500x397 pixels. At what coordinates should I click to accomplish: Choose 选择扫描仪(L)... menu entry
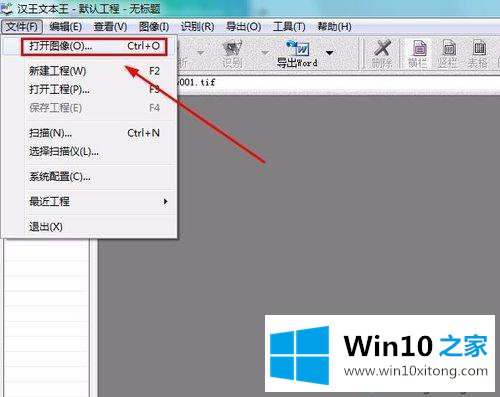[x=90, y=152]
